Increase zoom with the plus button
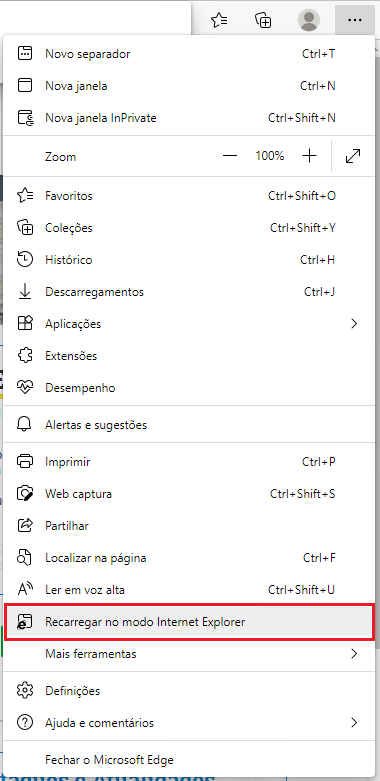Screen dimensions: 380x781 tap(309, 156)
